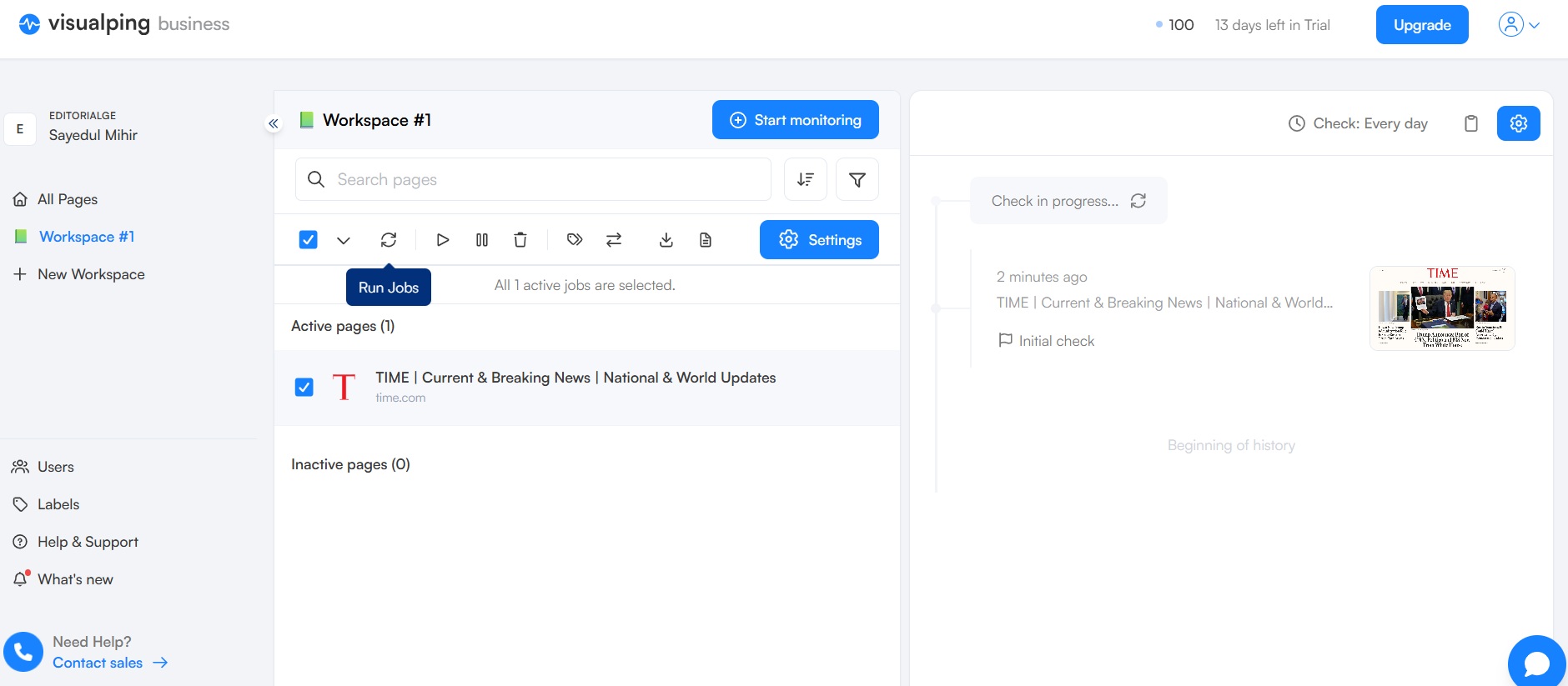Screen dimensions: 1568x686
Task: Follow the Contact sales link
Action: (x=110, y=663)
